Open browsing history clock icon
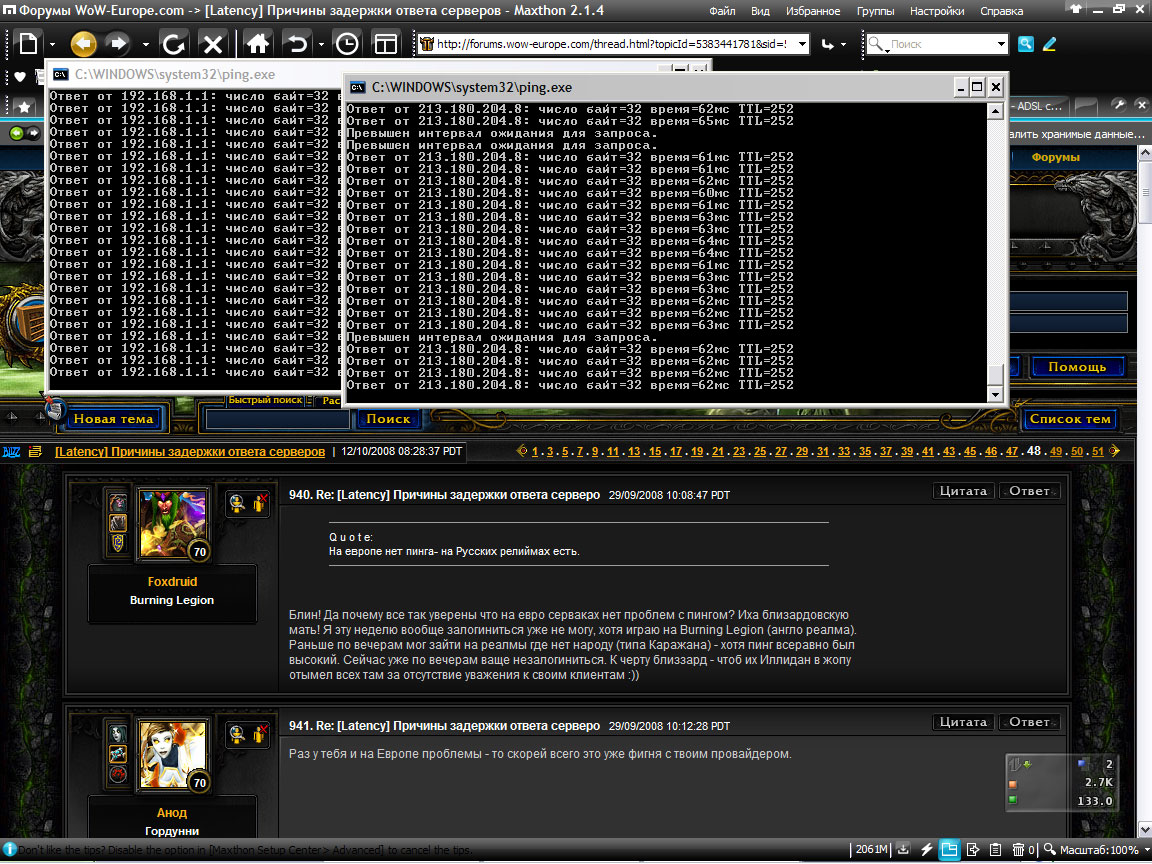The image size is (1152, 864). point(347,44)
